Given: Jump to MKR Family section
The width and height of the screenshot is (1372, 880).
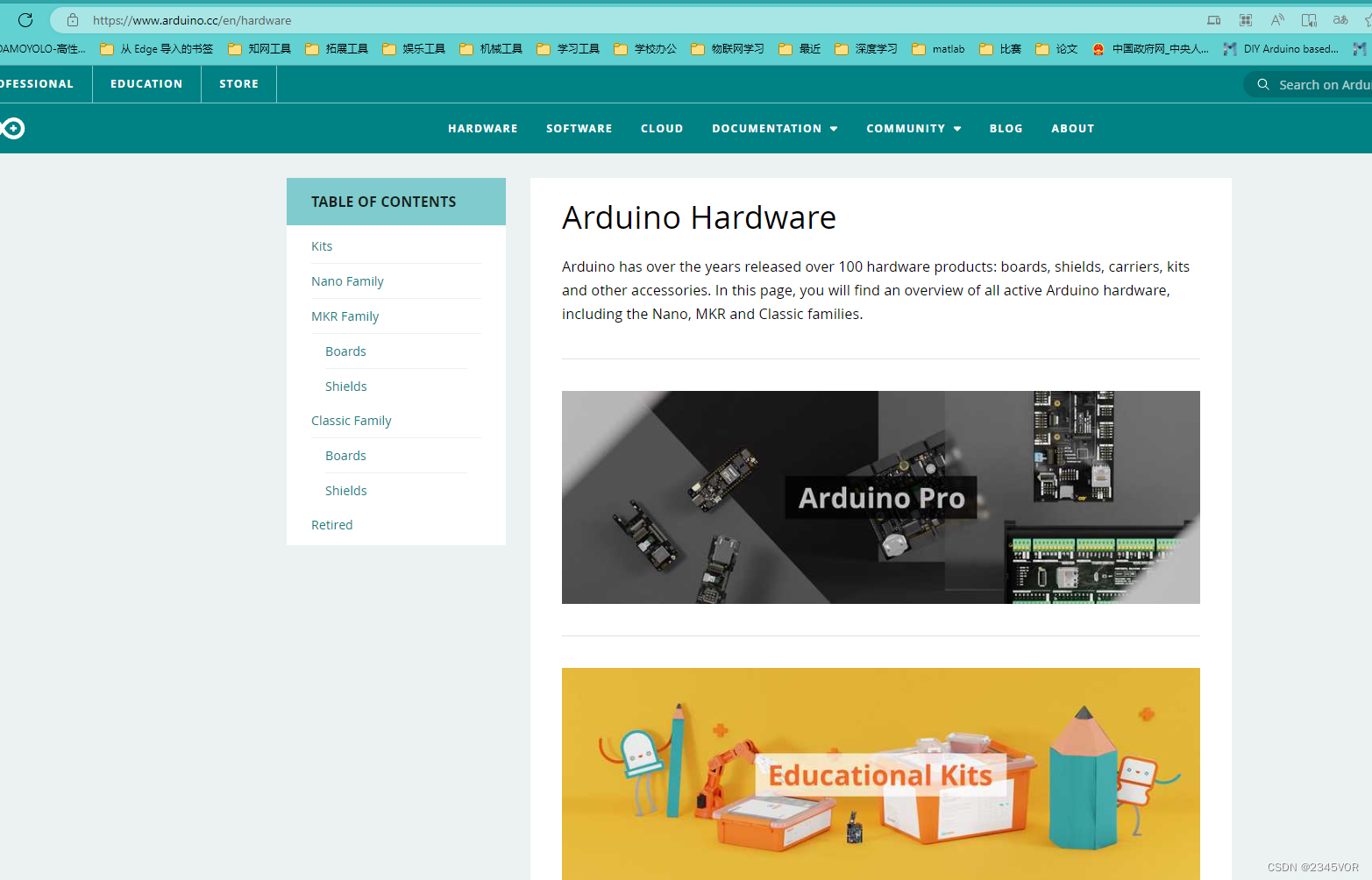Looking at the screenshot, I should (345, 316).
